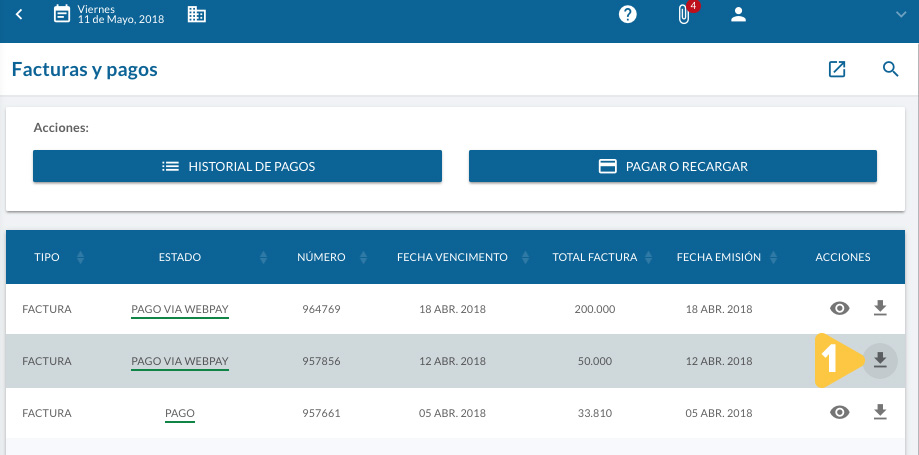Select invoice number 957661 cell
Viewport: 919px width, 455px height.
pyautogui.click(x=321, y=413)
